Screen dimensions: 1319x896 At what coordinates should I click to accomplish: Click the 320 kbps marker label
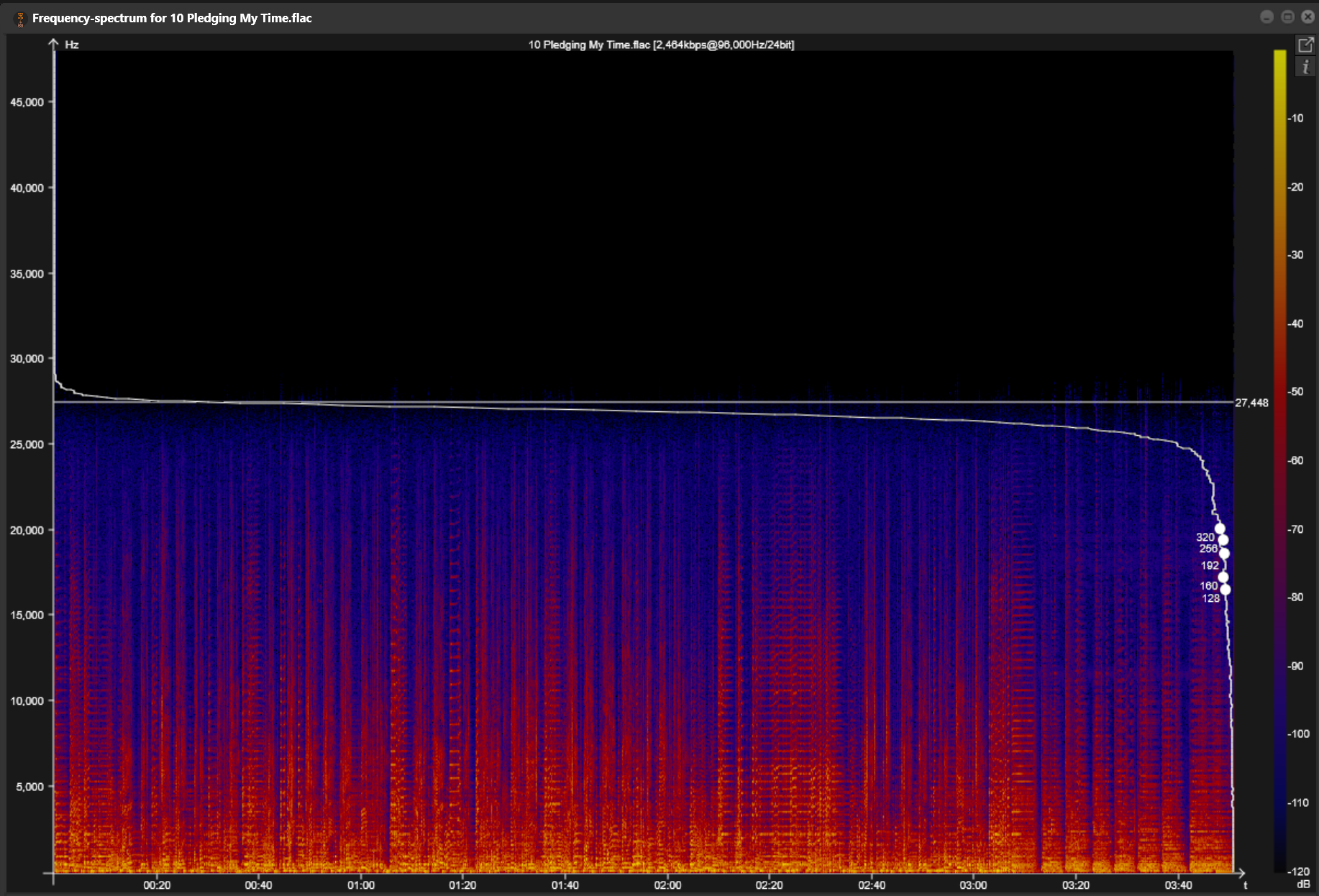pyautogui.click(x=1205, y=537)
